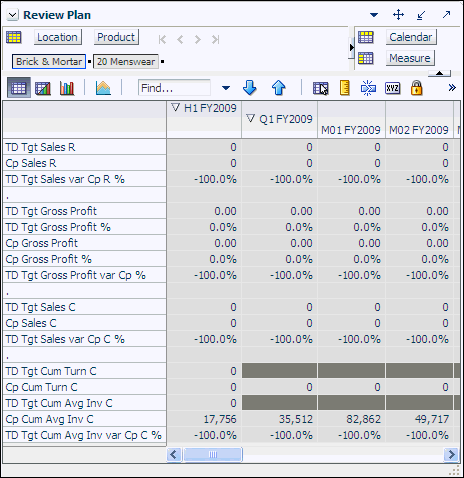Go to previous page position
Image resolution: width=464 pixels, height=478 pixels.
[x=180, y=40]
